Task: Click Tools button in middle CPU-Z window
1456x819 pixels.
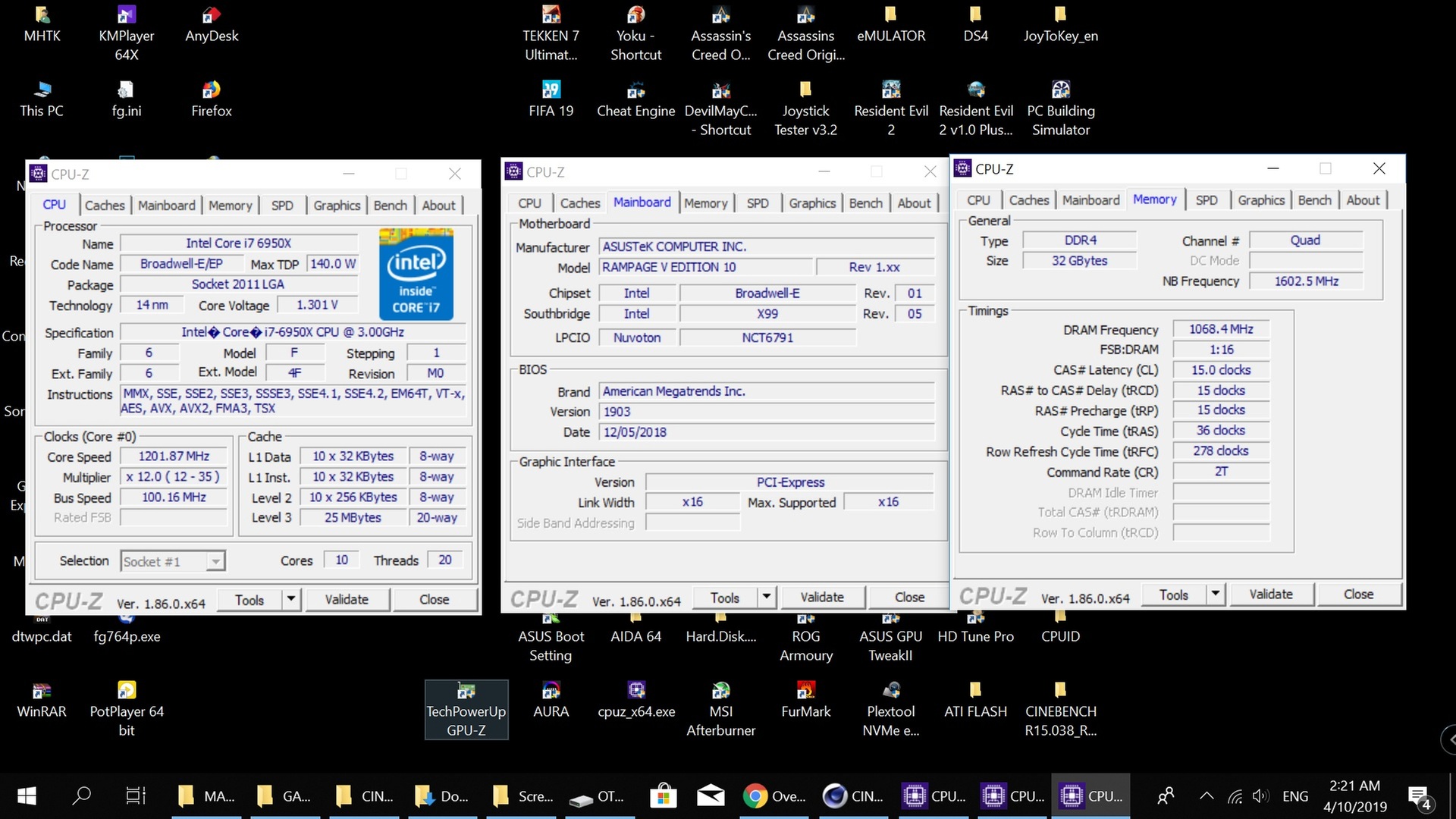Action: click(725, 598)
